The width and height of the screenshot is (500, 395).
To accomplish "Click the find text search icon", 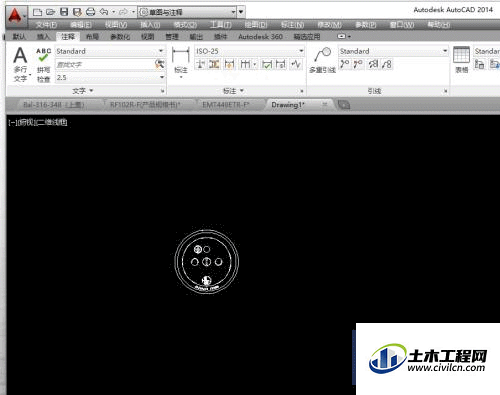I will point(160,64).
